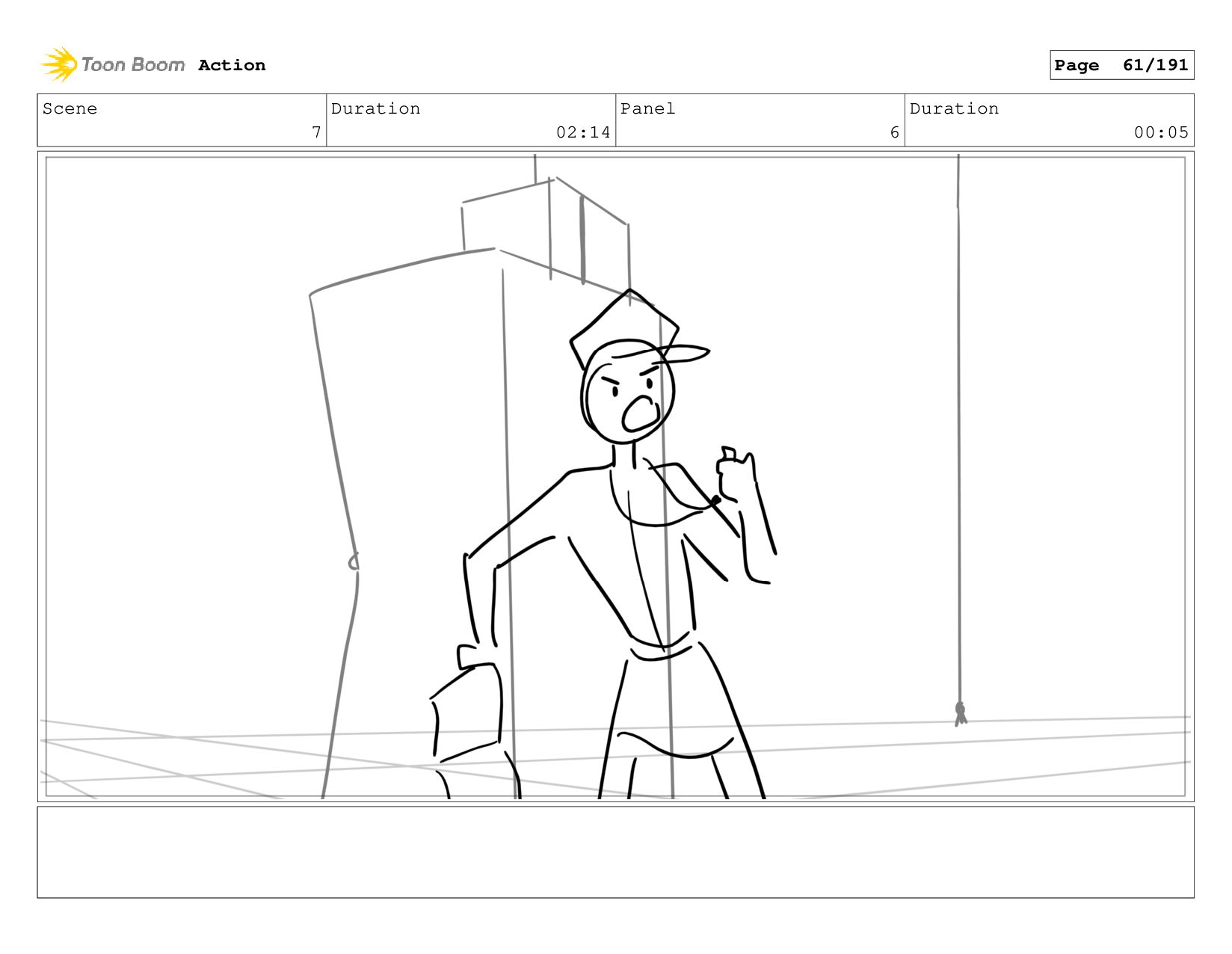Screen dimensions: 1232x954
Task: Click the storyboard panel sketch of the shouting character
Action: 615,476
